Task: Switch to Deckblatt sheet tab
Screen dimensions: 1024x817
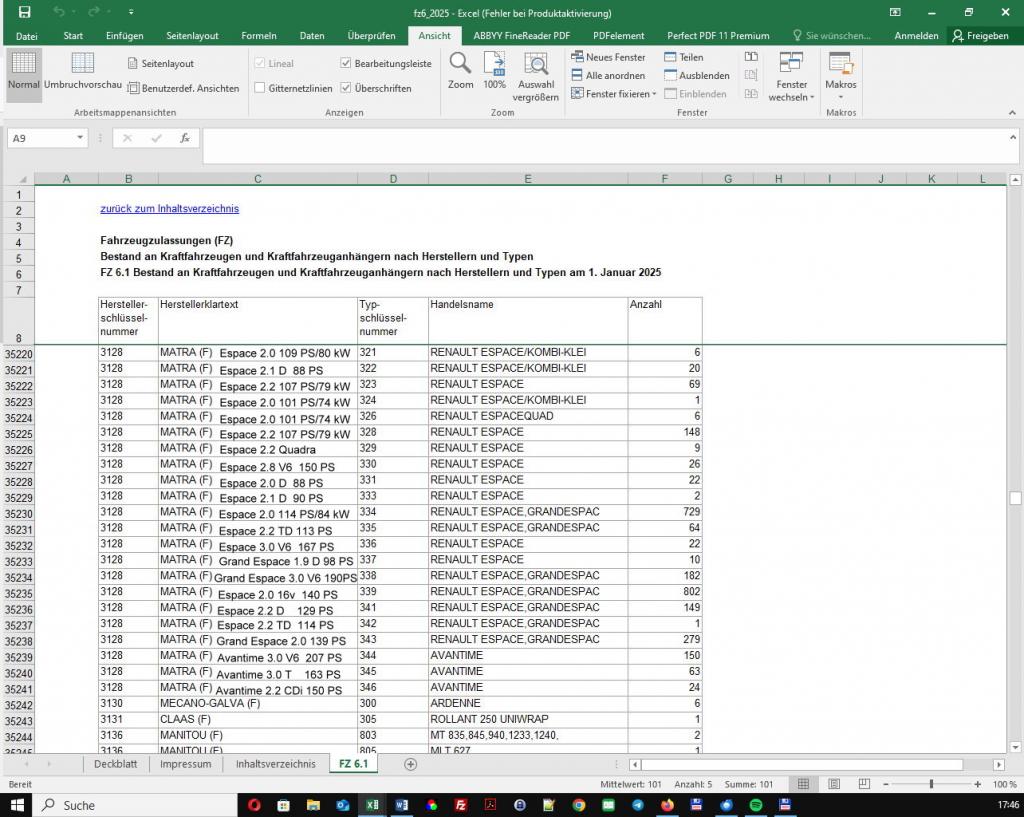Action: (x=116, y=764)
